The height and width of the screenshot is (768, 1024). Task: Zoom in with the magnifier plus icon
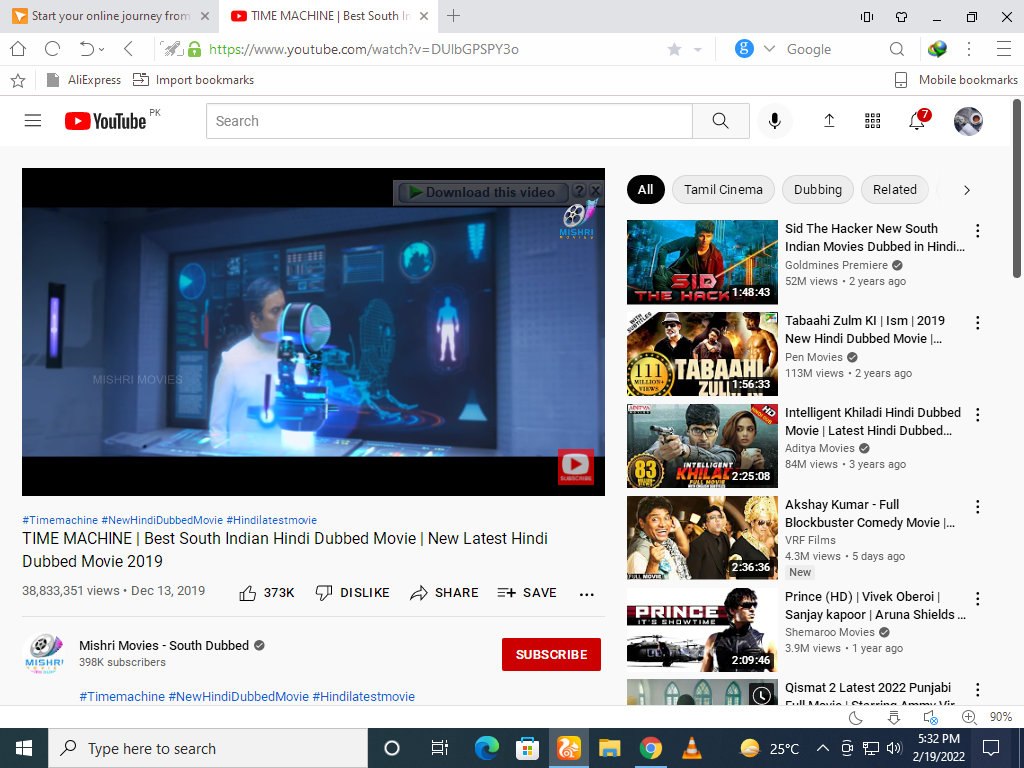click(x=969, y=717)
